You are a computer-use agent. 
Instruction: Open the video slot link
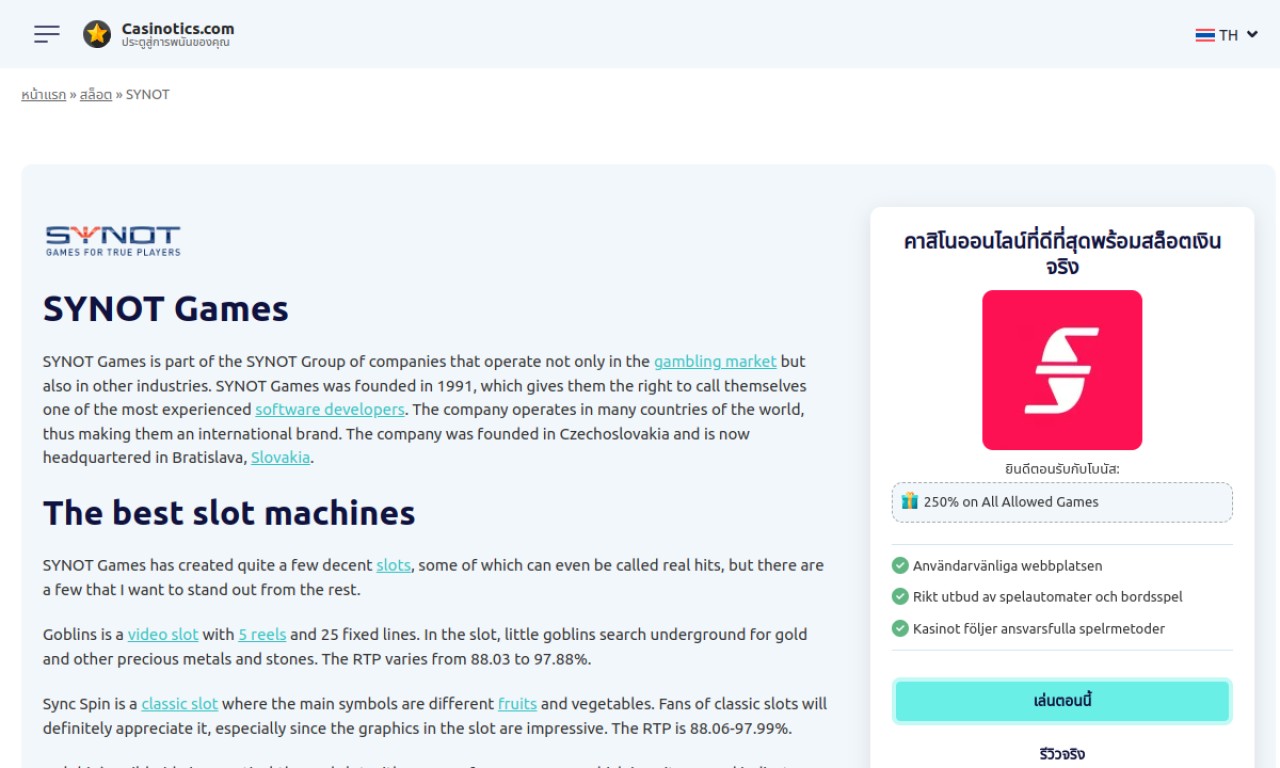tap(163, 634)
